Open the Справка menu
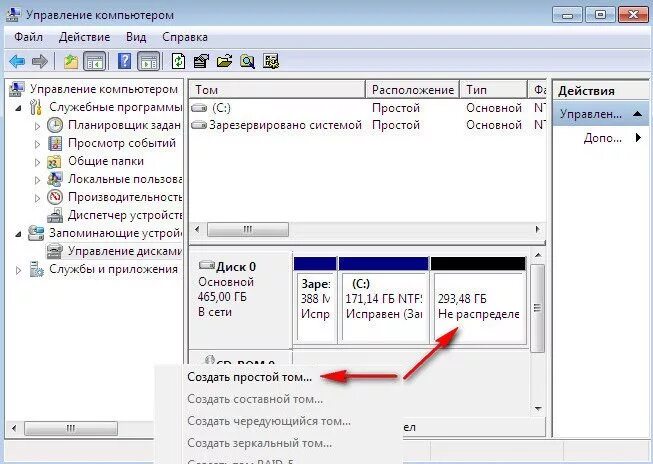653x464 pixels. pos(185,37)
